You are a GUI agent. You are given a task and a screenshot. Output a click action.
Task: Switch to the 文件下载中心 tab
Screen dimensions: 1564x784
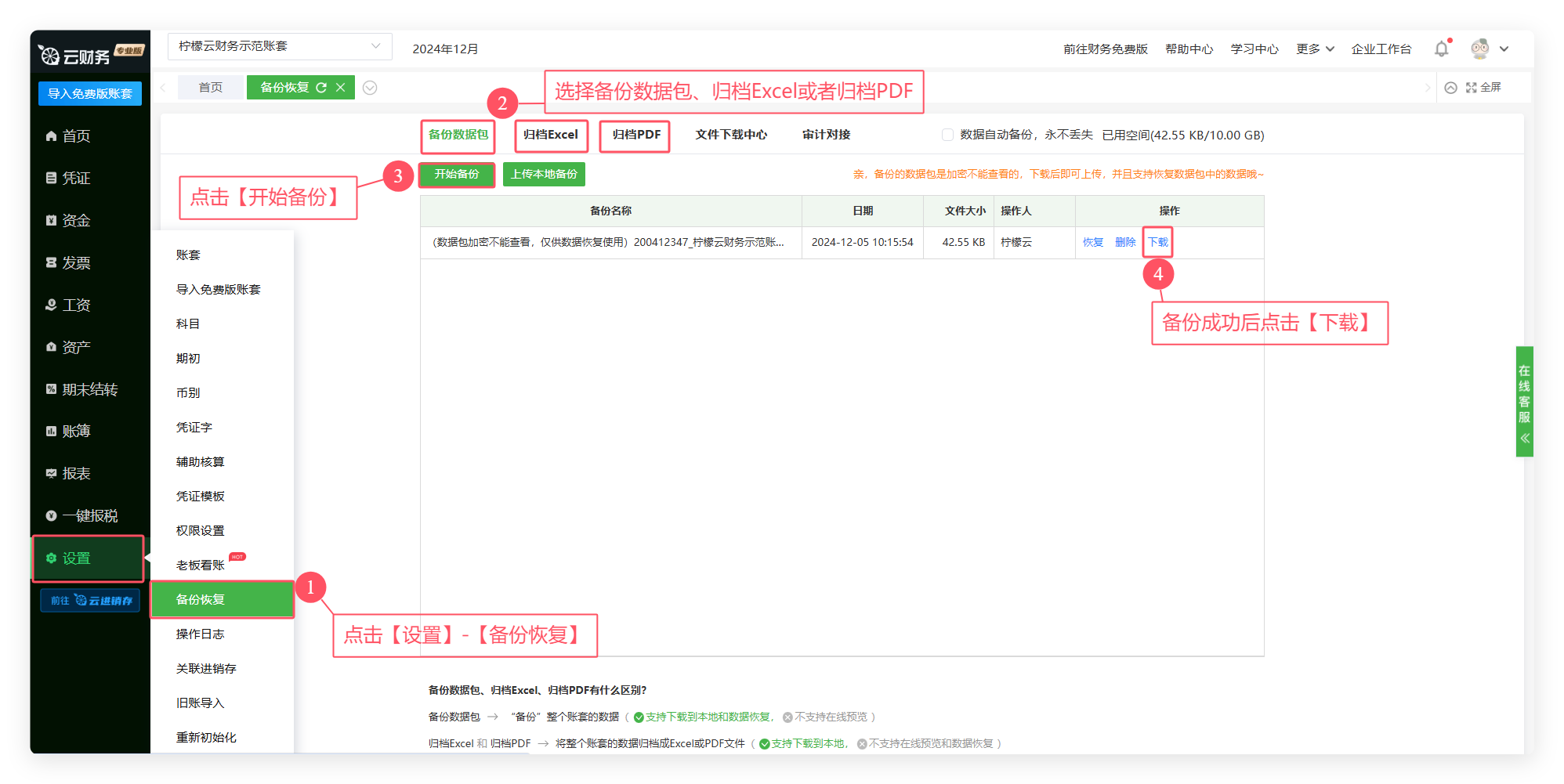pyautogui.click(x=731, y=135)
